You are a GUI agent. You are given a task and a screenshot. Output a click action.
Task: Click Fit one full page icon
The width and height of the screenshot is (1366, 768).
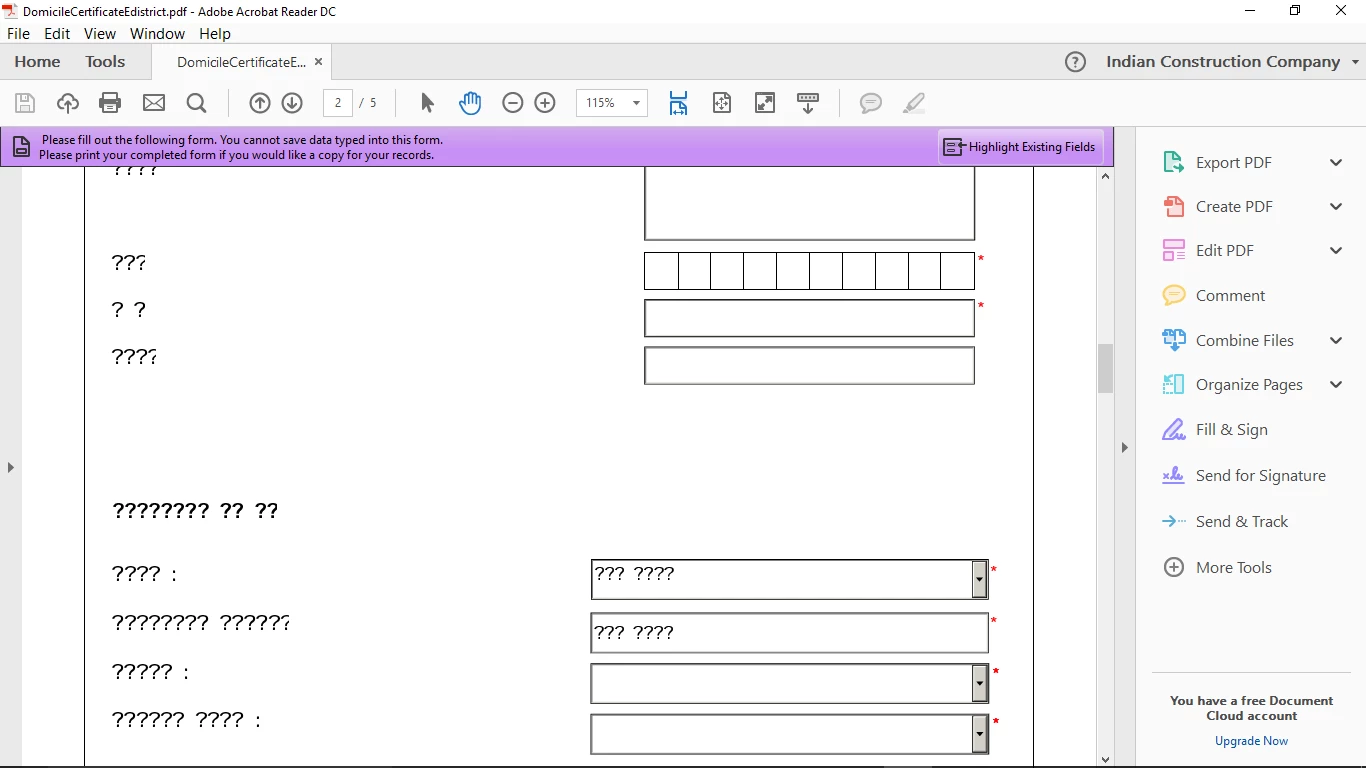click(x=722, y=103)
